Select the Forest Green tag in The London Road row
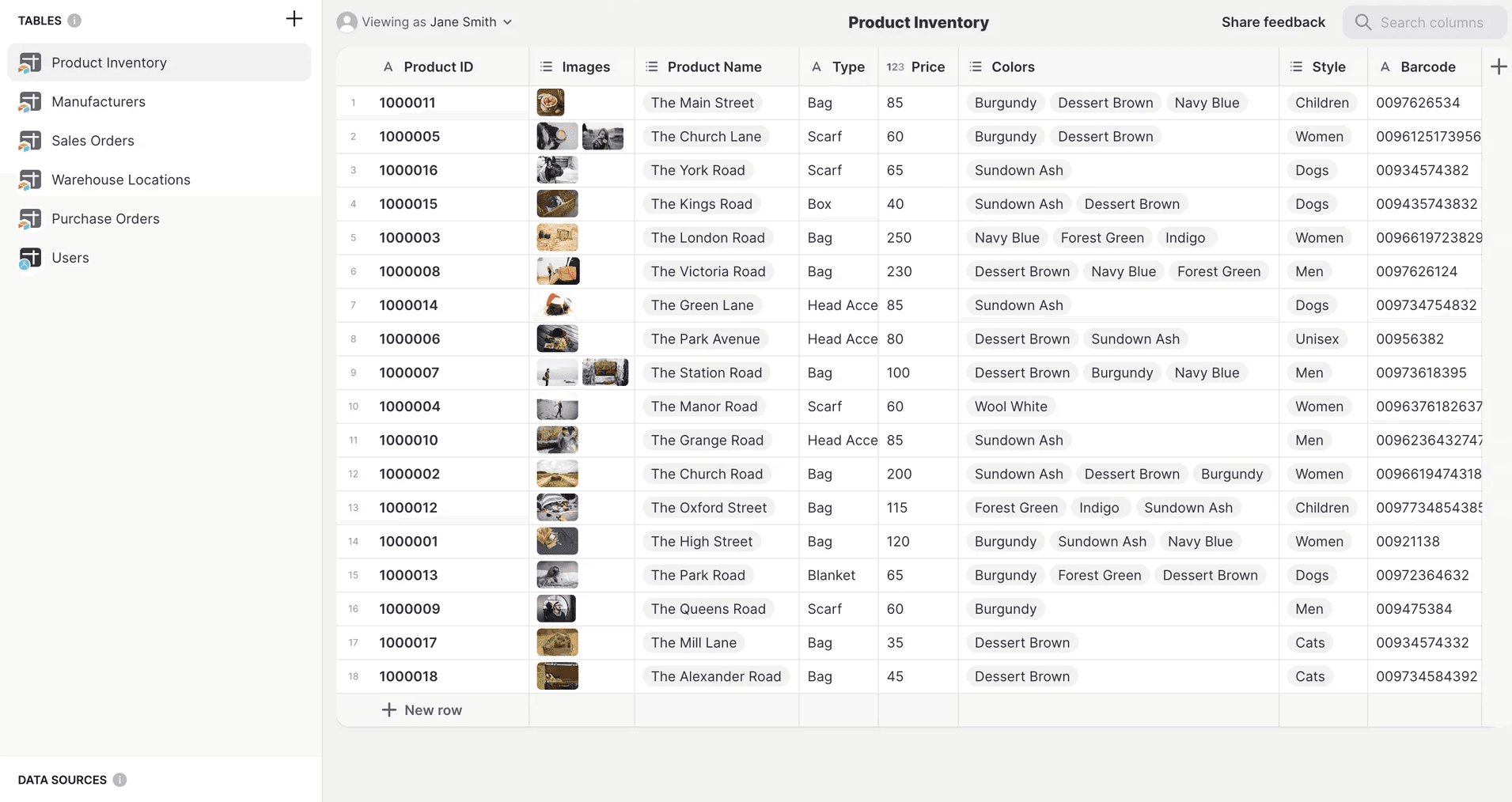 pyautogui.click(x=1101, y=238)
